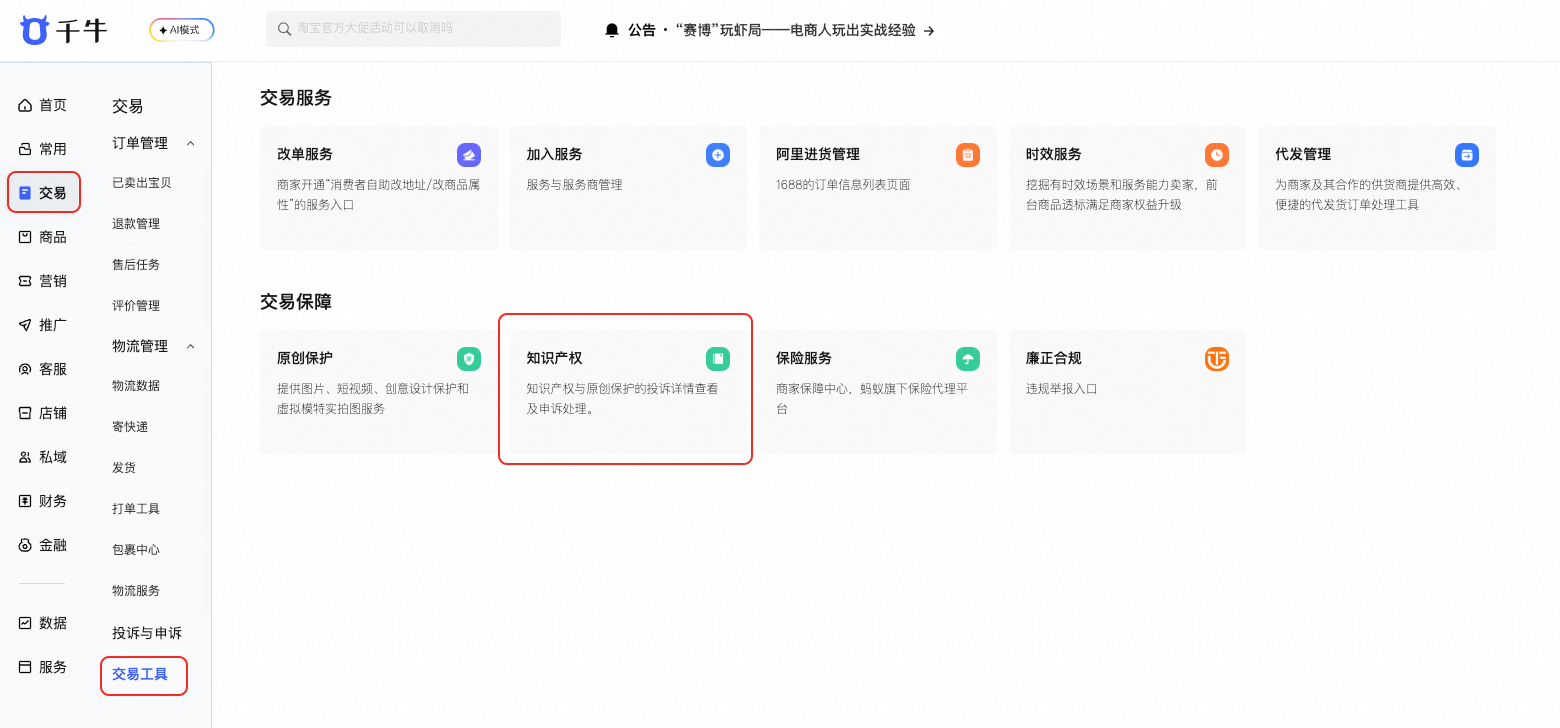
Task: Open 物流数据 in the submenu
Action: (x=136, y=386)
